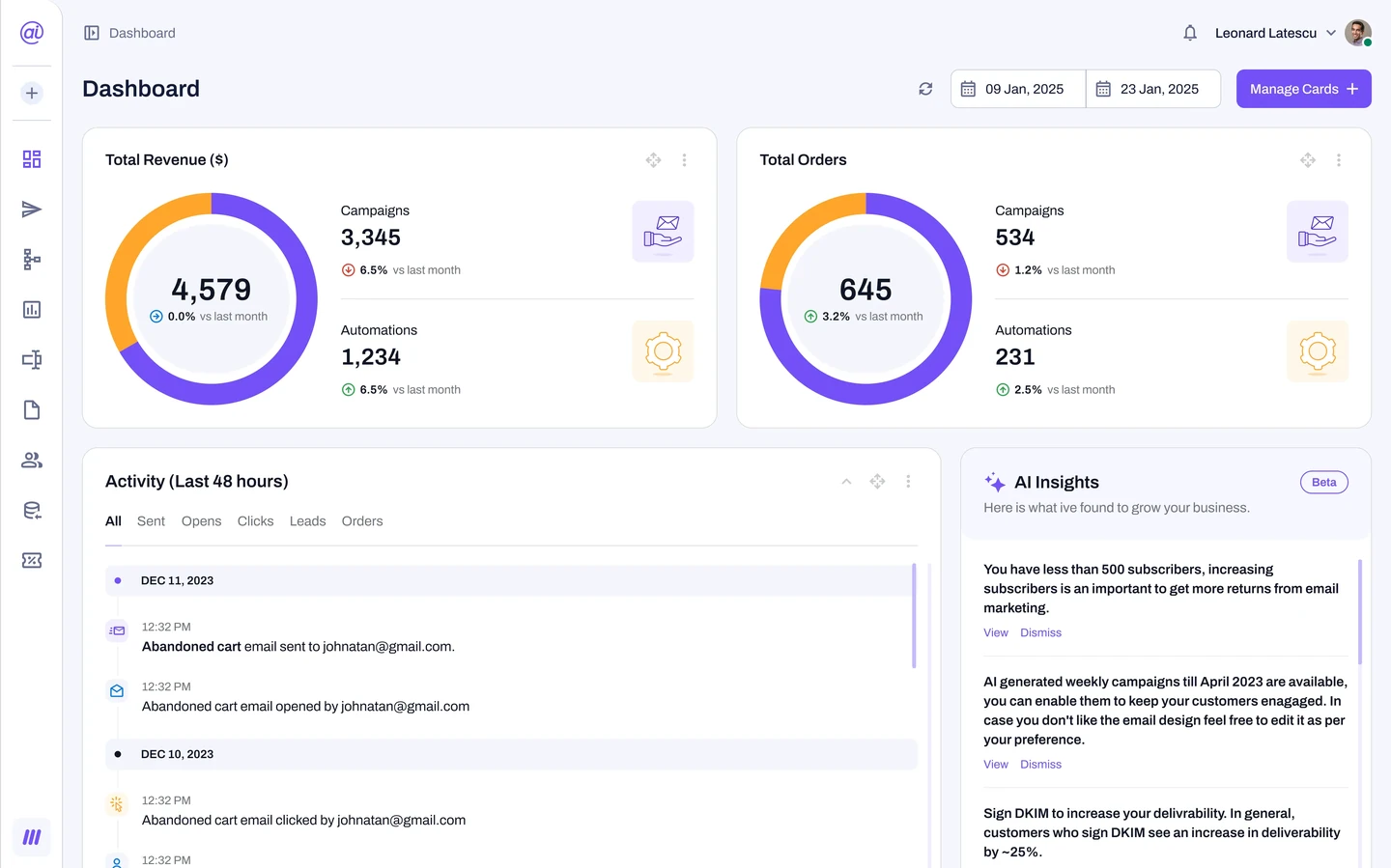This screenshot has height=868, width=1391.
Task: Open the 23 Jan, 2025 end date picker
Action: 1153,89
